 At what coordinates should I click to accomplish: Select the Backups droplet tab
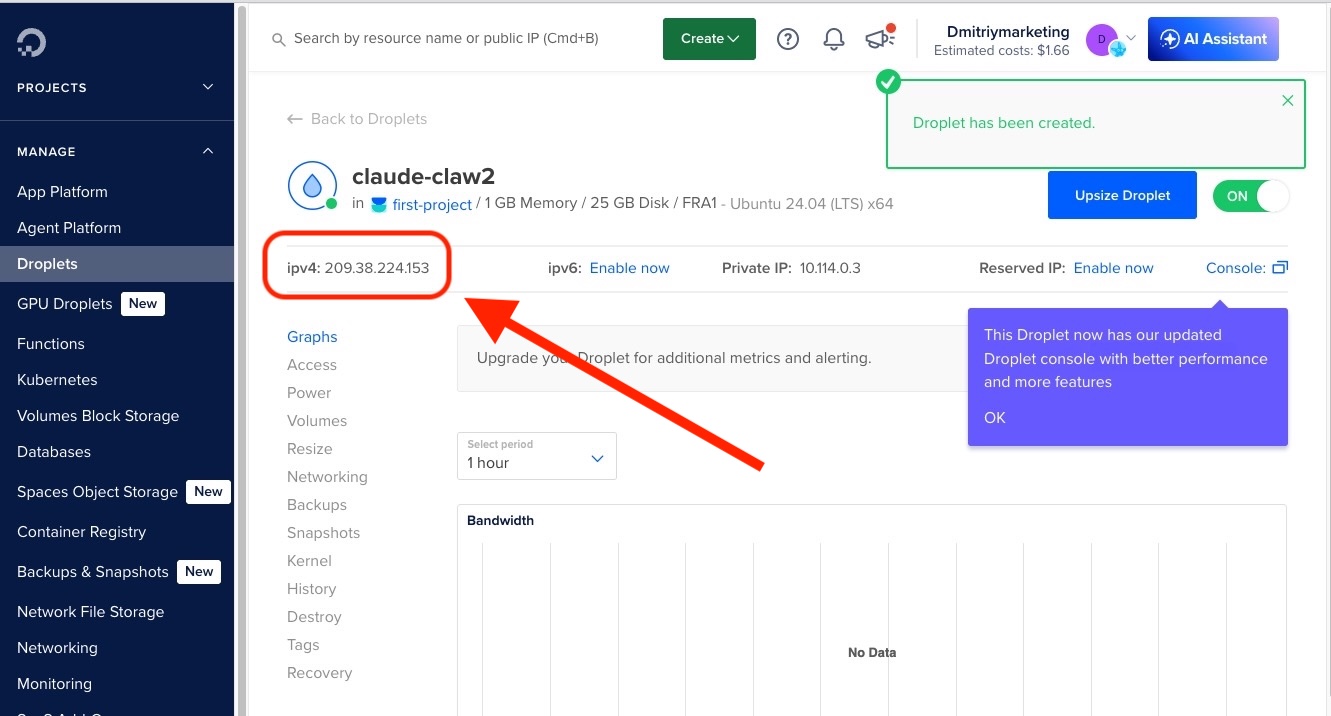tap(317, 505)
